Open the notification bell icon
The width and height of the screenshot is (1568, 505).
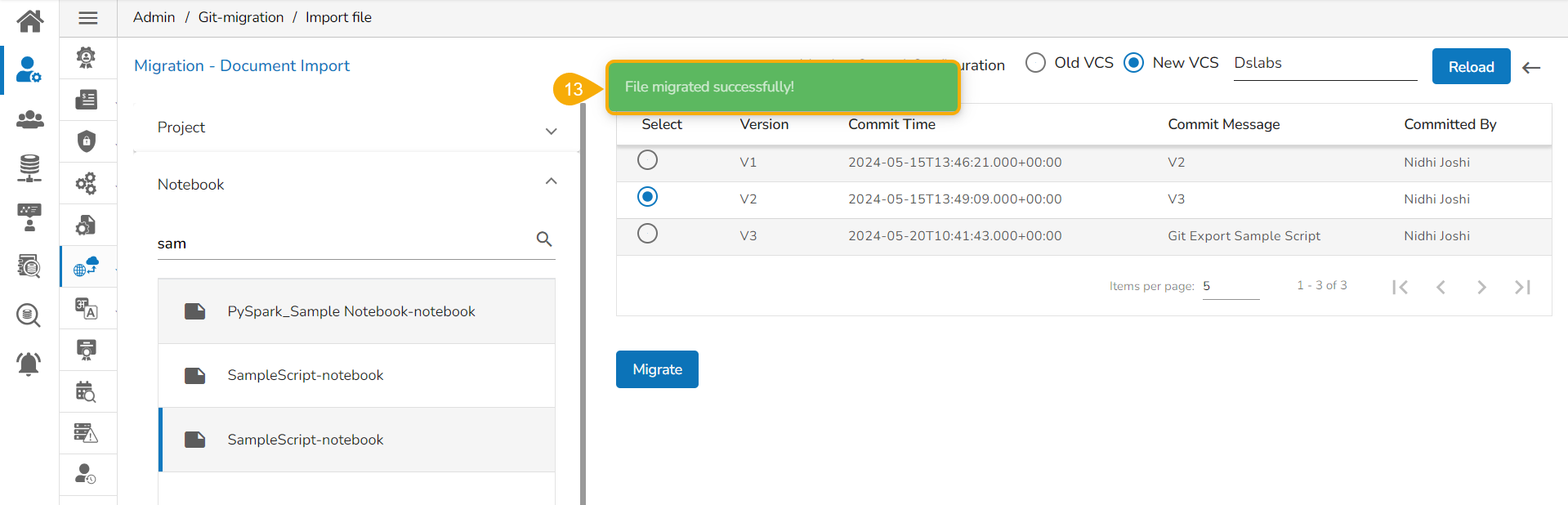(29, 363)
